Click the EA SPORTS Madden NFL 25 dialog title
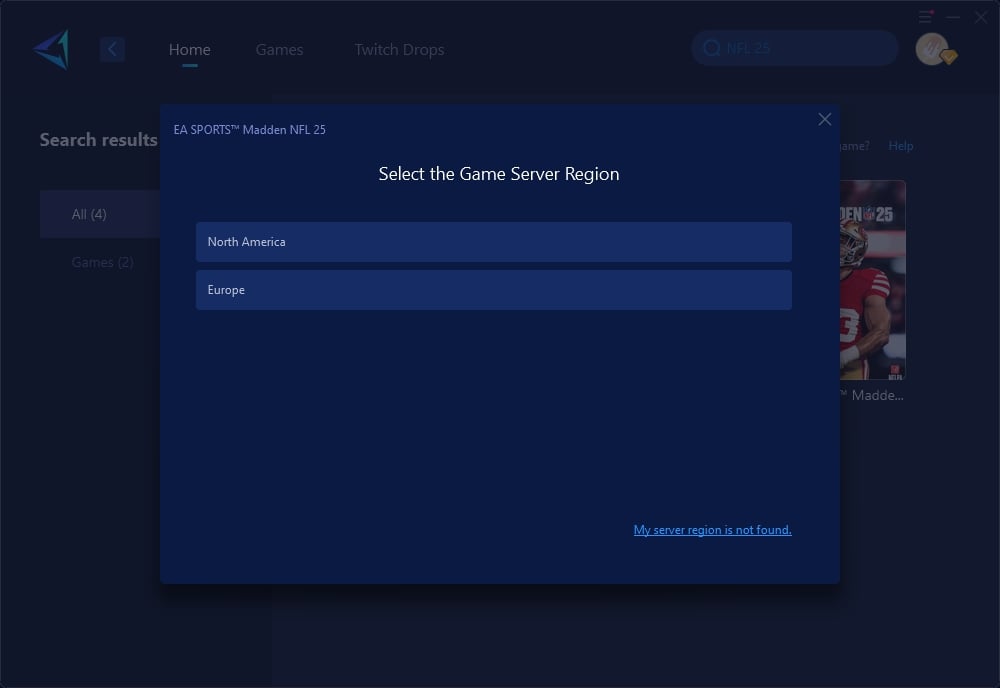 pos(249,129)
